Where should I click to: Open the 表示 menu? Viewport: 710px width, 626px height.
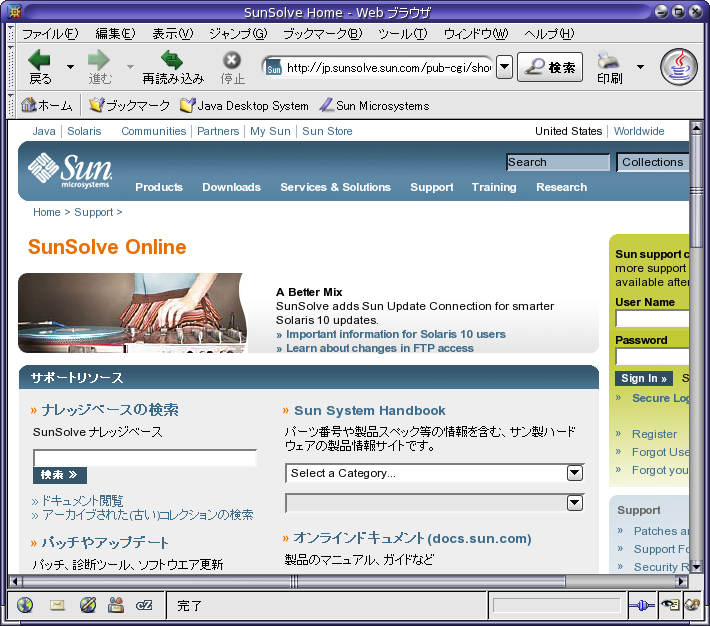(x=173, y=34)
